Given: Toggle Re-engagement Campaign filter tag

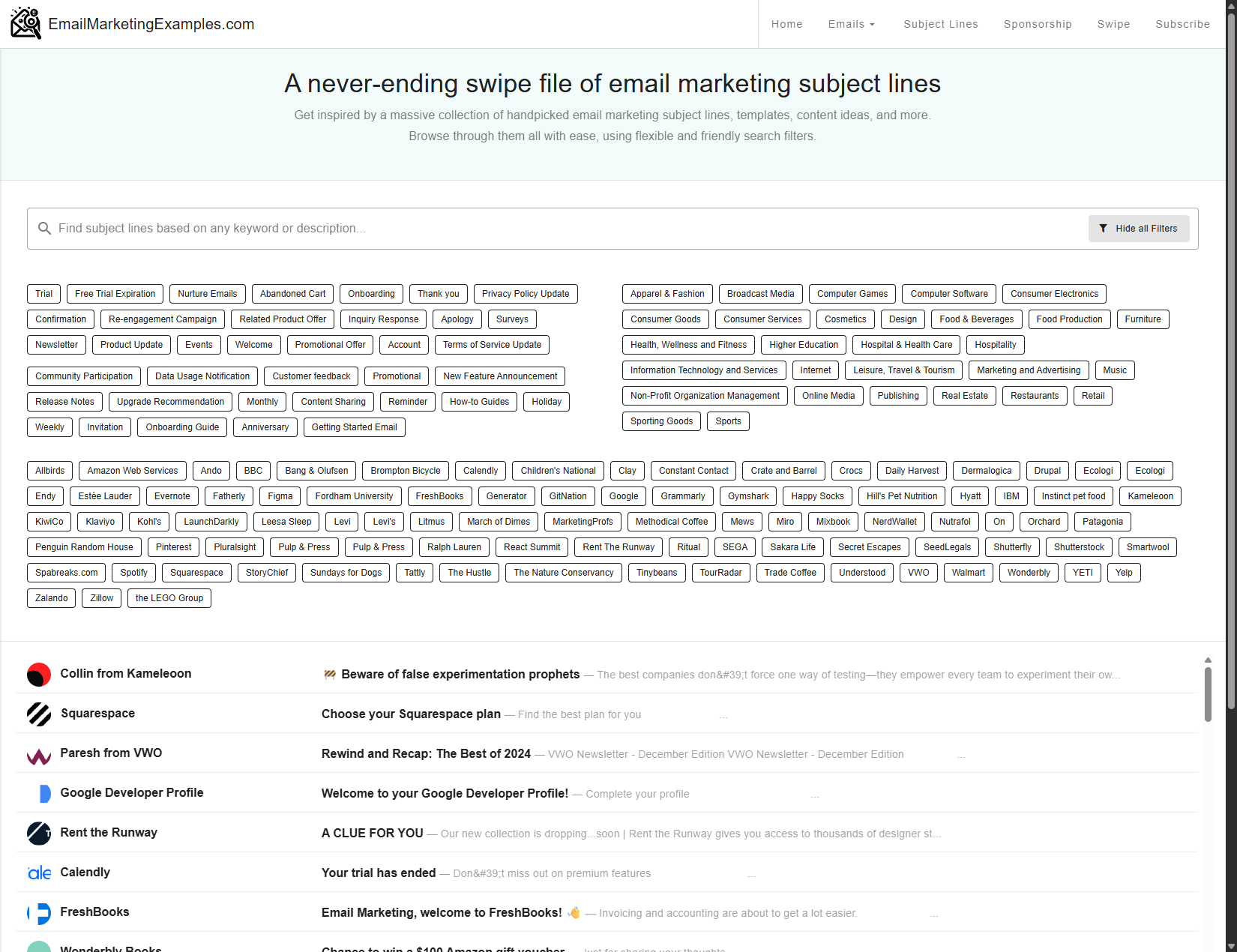Looking at the screenshot, I should point(163,319).
